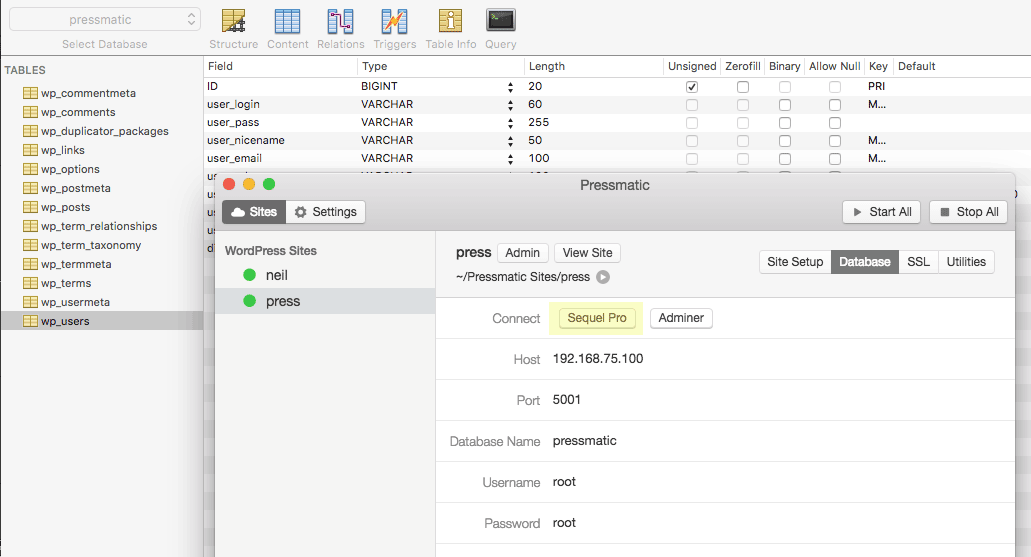The image size is (1031, 557).
Task: Open the SSL tab
Action: click(x=919, y=262)
